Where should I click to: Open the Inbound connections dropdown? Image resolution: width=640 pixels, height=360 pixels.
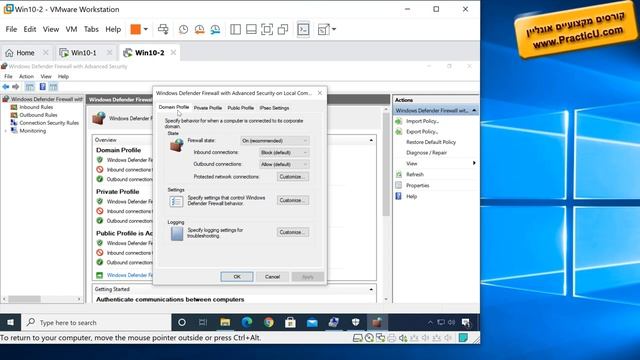[x=284, y=152]
